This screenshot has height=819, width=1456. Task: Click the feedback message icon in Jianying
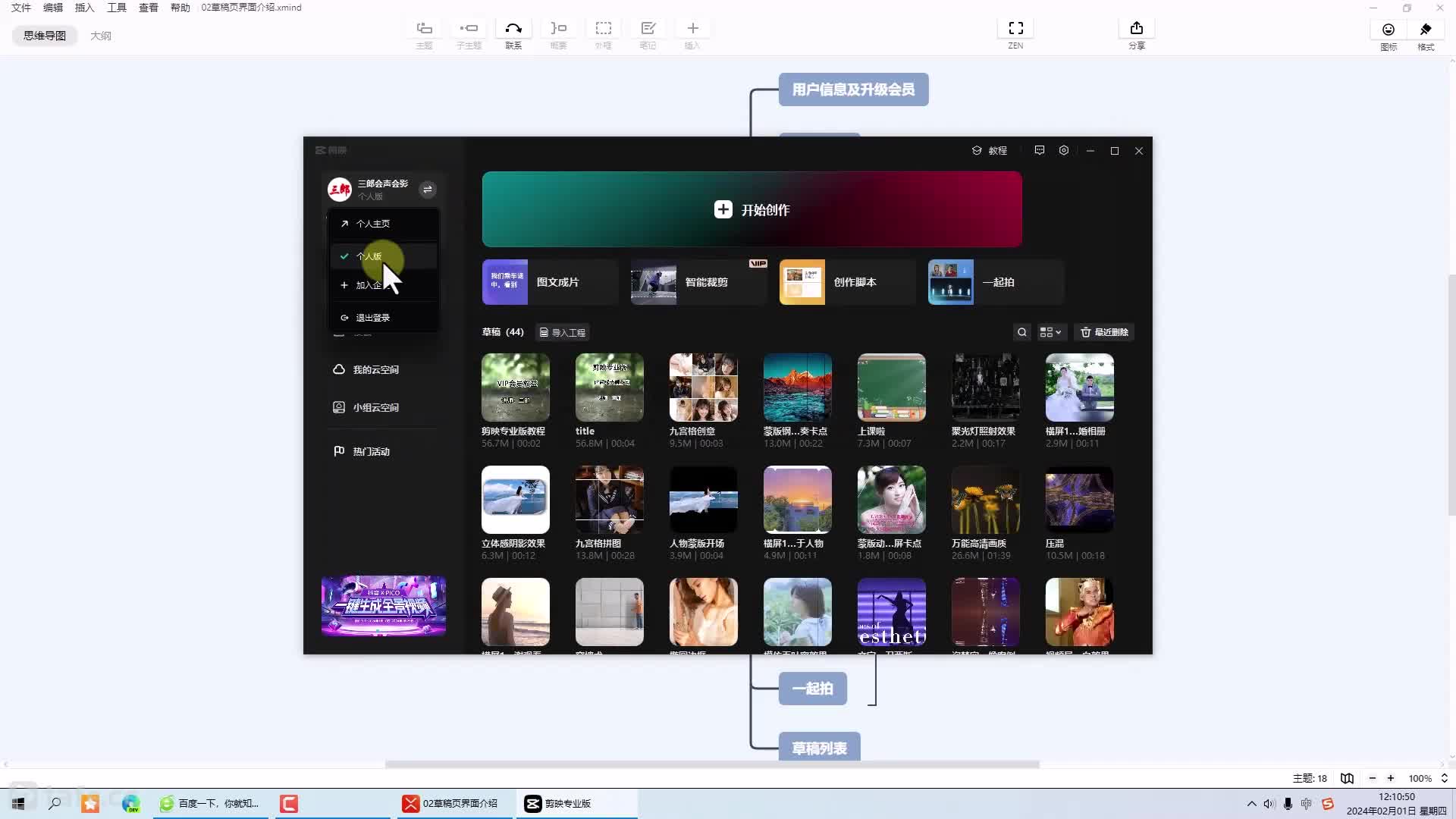click(x=1040, y=150)
